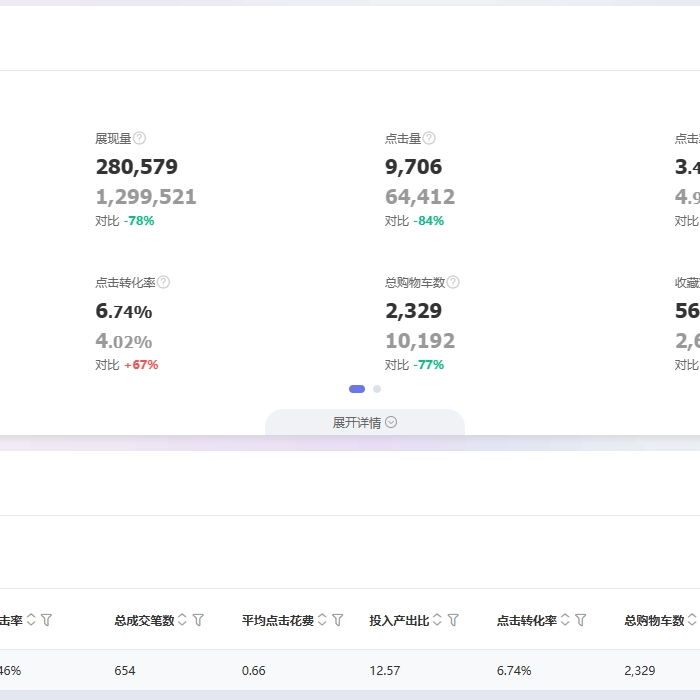Click filter funnel on 投入产出比 column

coord(453,620)
